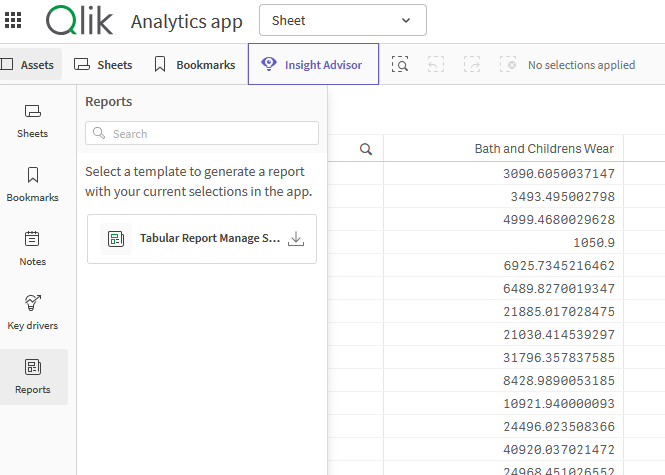The image size is (665, 475).
Task: Open Sheets in the top toolbar
Action: click(104, 65)
